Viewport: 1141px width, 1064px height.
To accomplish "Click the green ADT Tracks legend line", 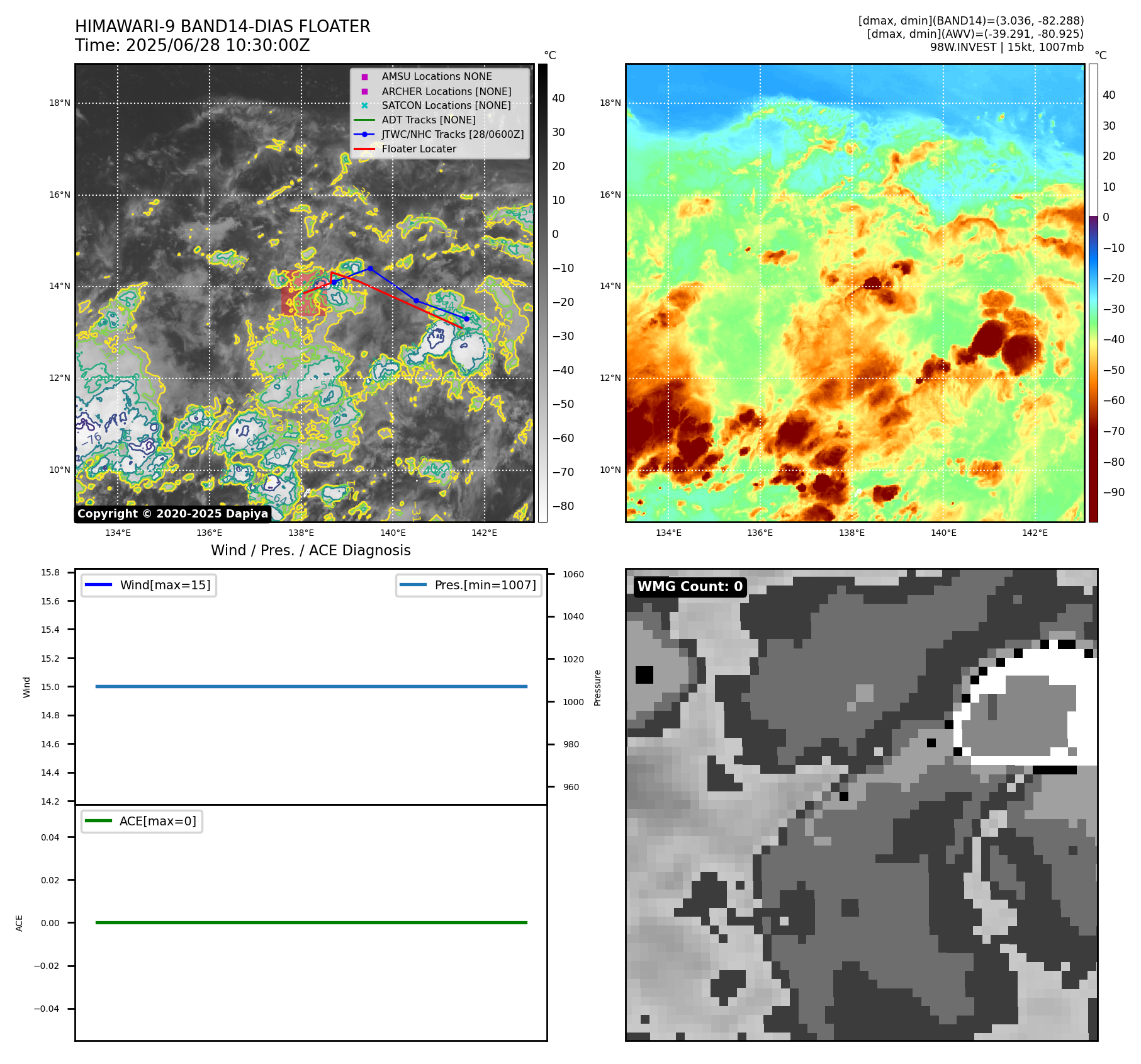I will 364,120.
